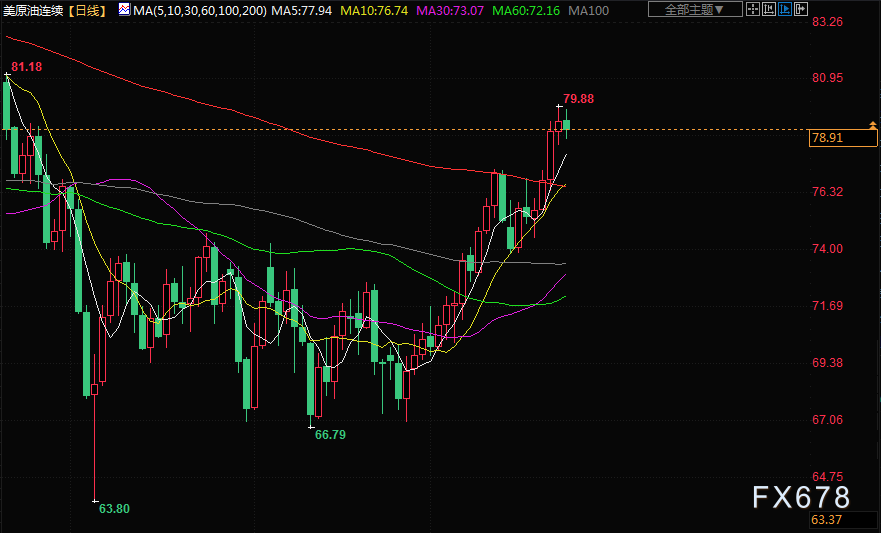The width and height of the screenshot is (881, 533).
Task: Click the 80.95 price axis label
Action: coord(828,78)
